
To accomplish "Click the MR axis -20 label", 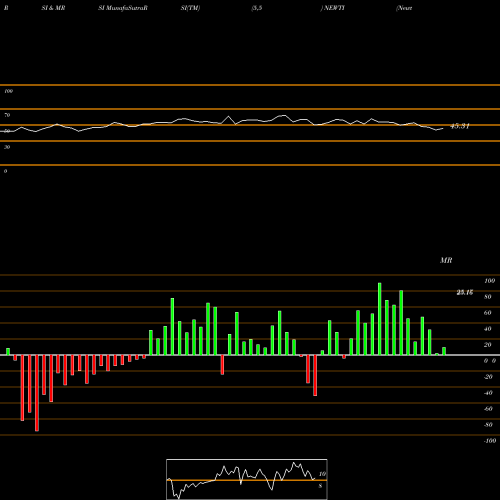I will pos(488,377).
